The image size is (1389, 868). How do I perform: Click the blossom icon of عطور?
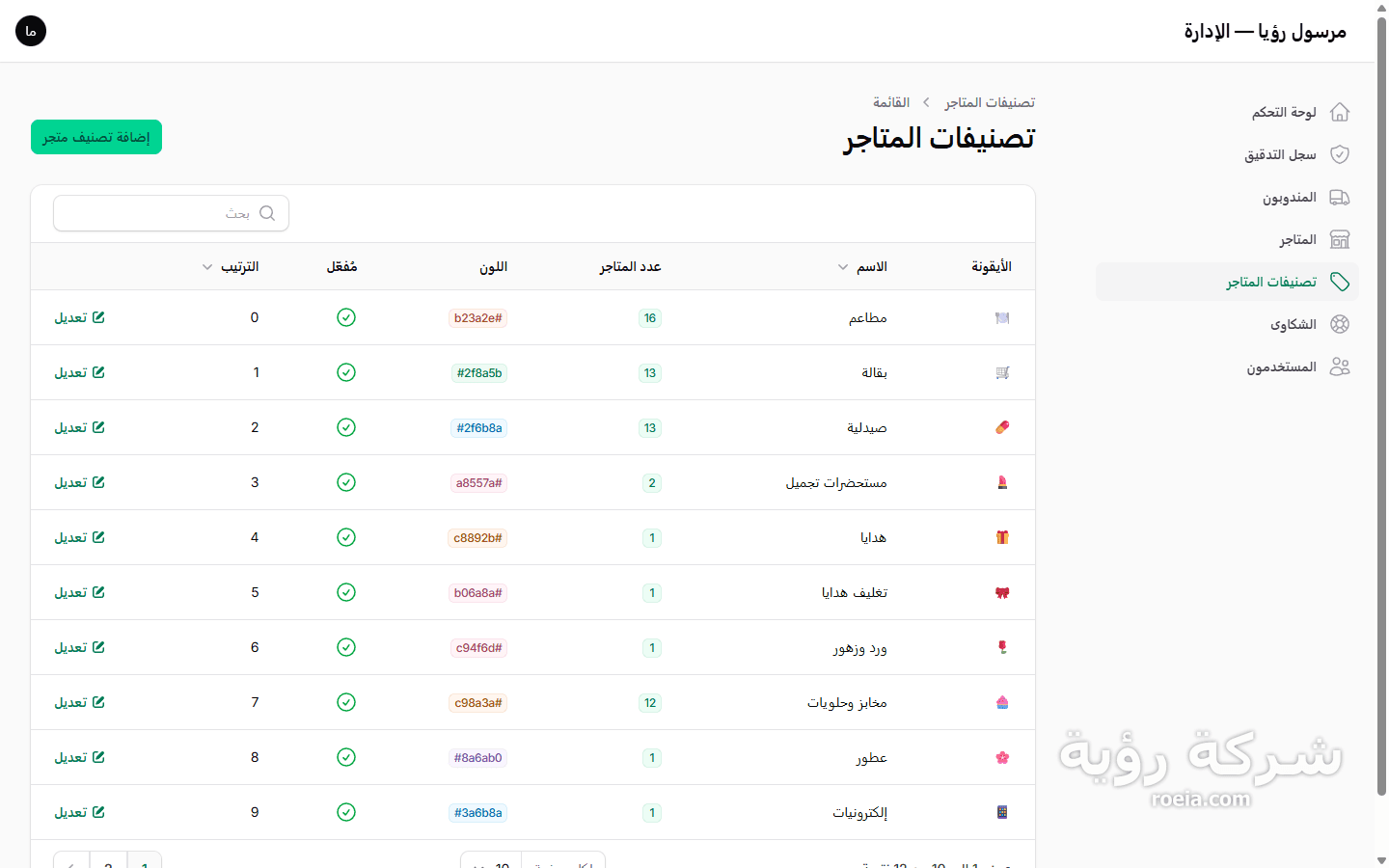pos(1002,757)
